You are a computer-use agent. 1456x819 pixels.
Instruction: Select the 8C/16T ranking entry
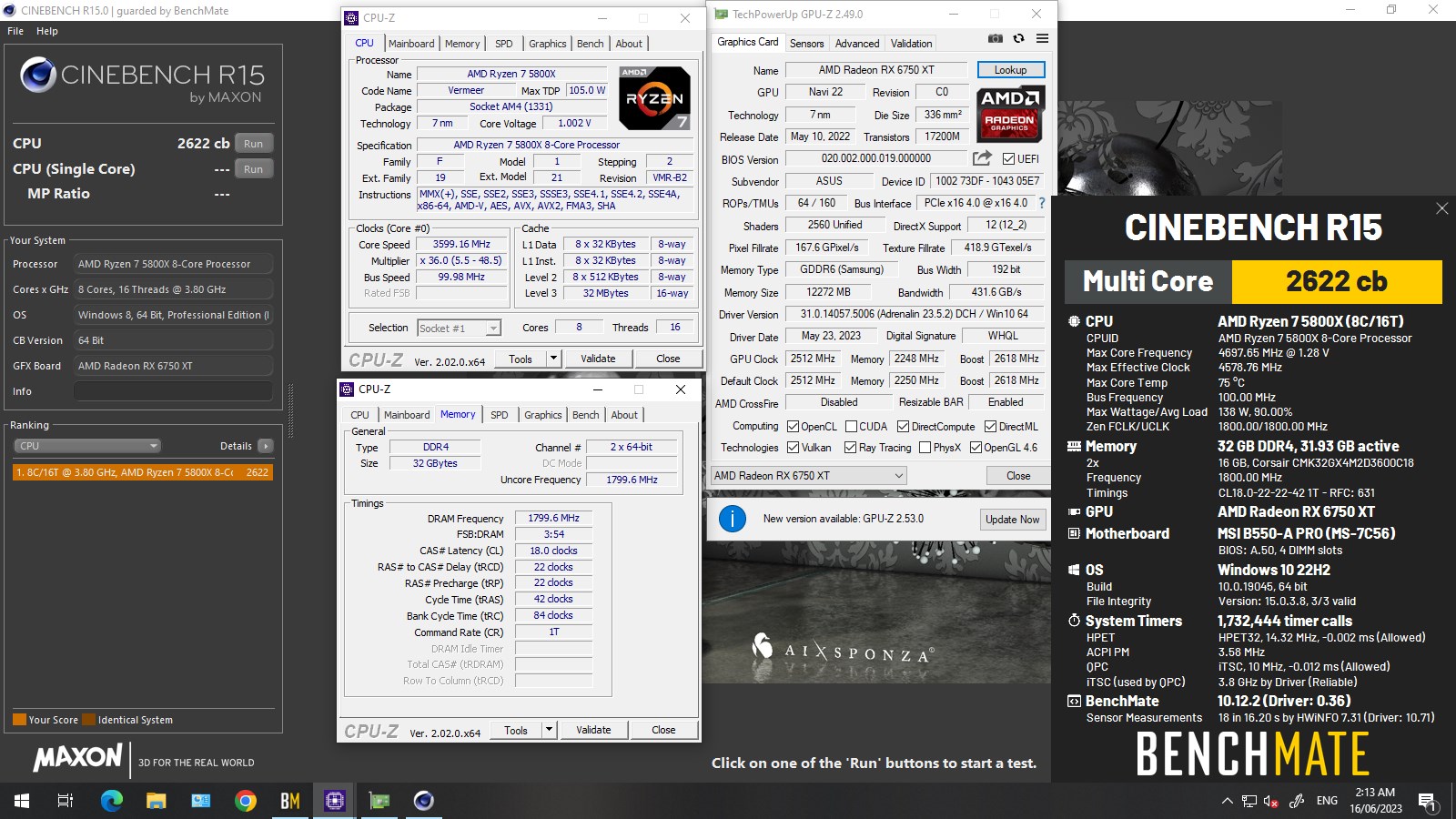point(142,472)
